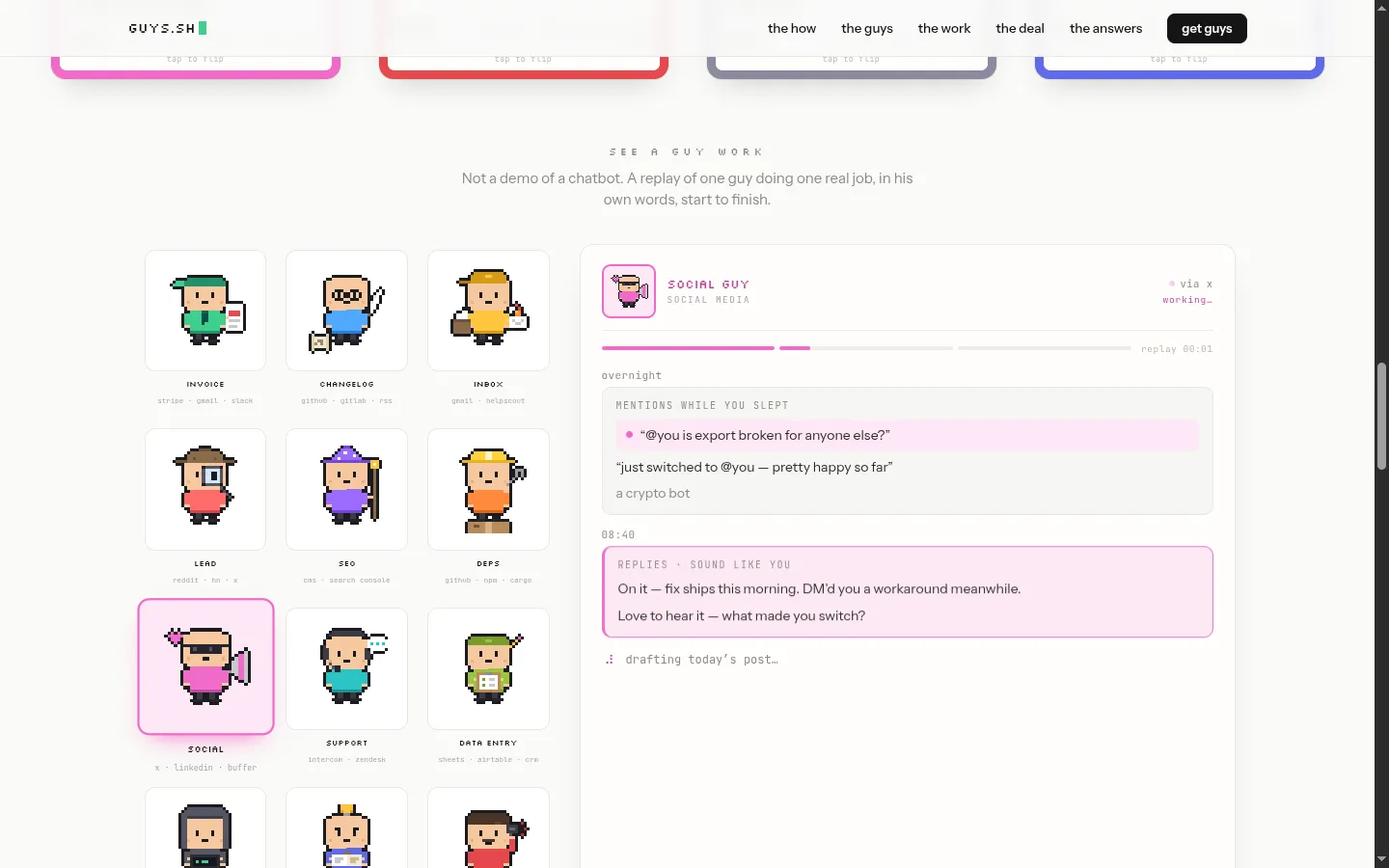Pick the SEO wizard guy card
The width and height of the screenshot is (1389, 868).
(x=346, y=490)
